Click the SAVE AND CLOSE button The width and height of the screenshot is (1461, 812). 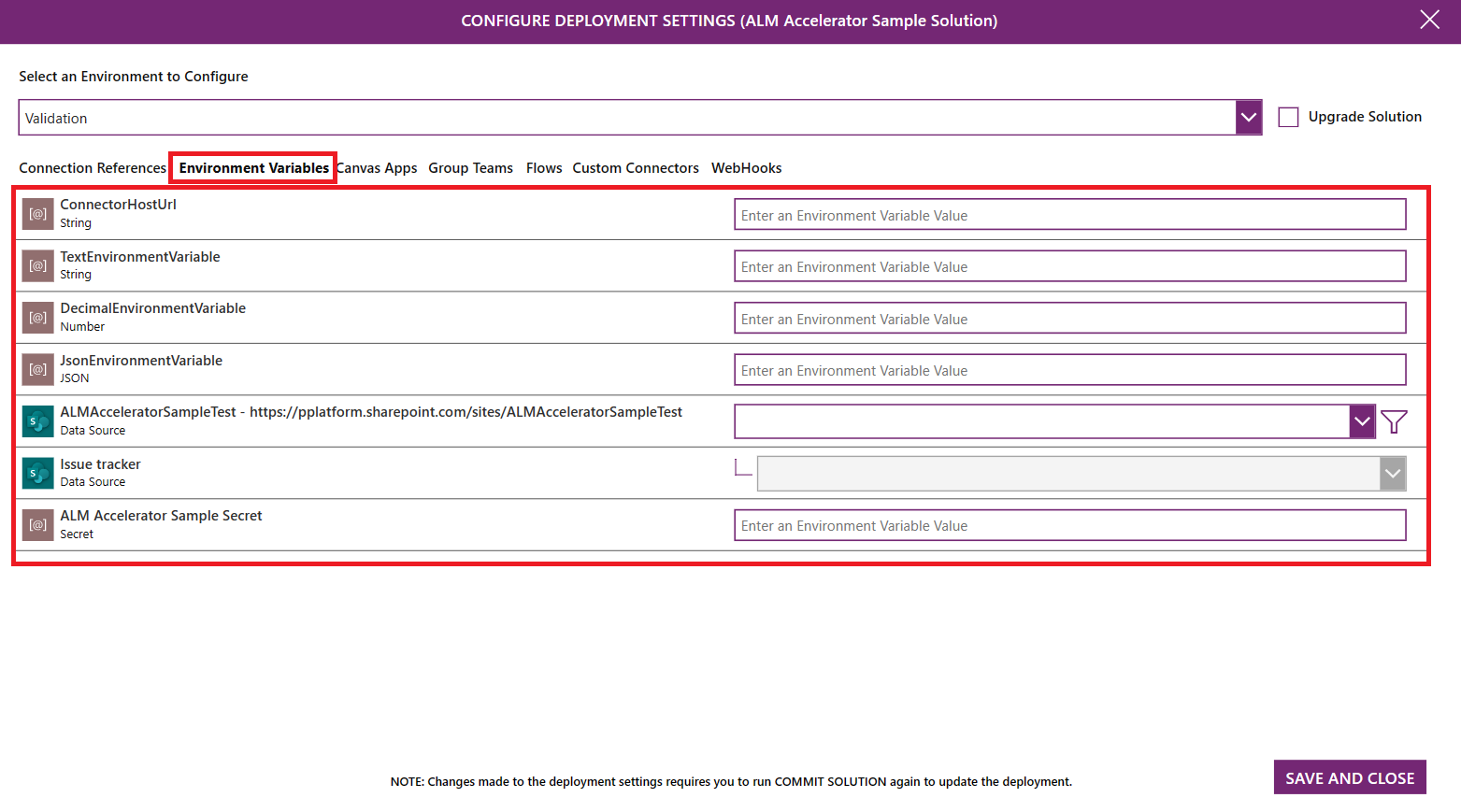point(1350,777)
